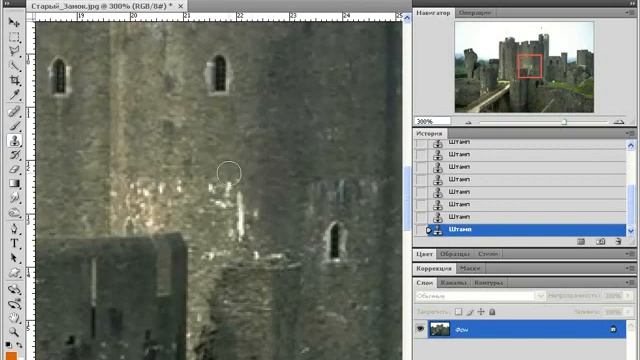
Task: Select the Move tool
Action: (x=14, y=22)
